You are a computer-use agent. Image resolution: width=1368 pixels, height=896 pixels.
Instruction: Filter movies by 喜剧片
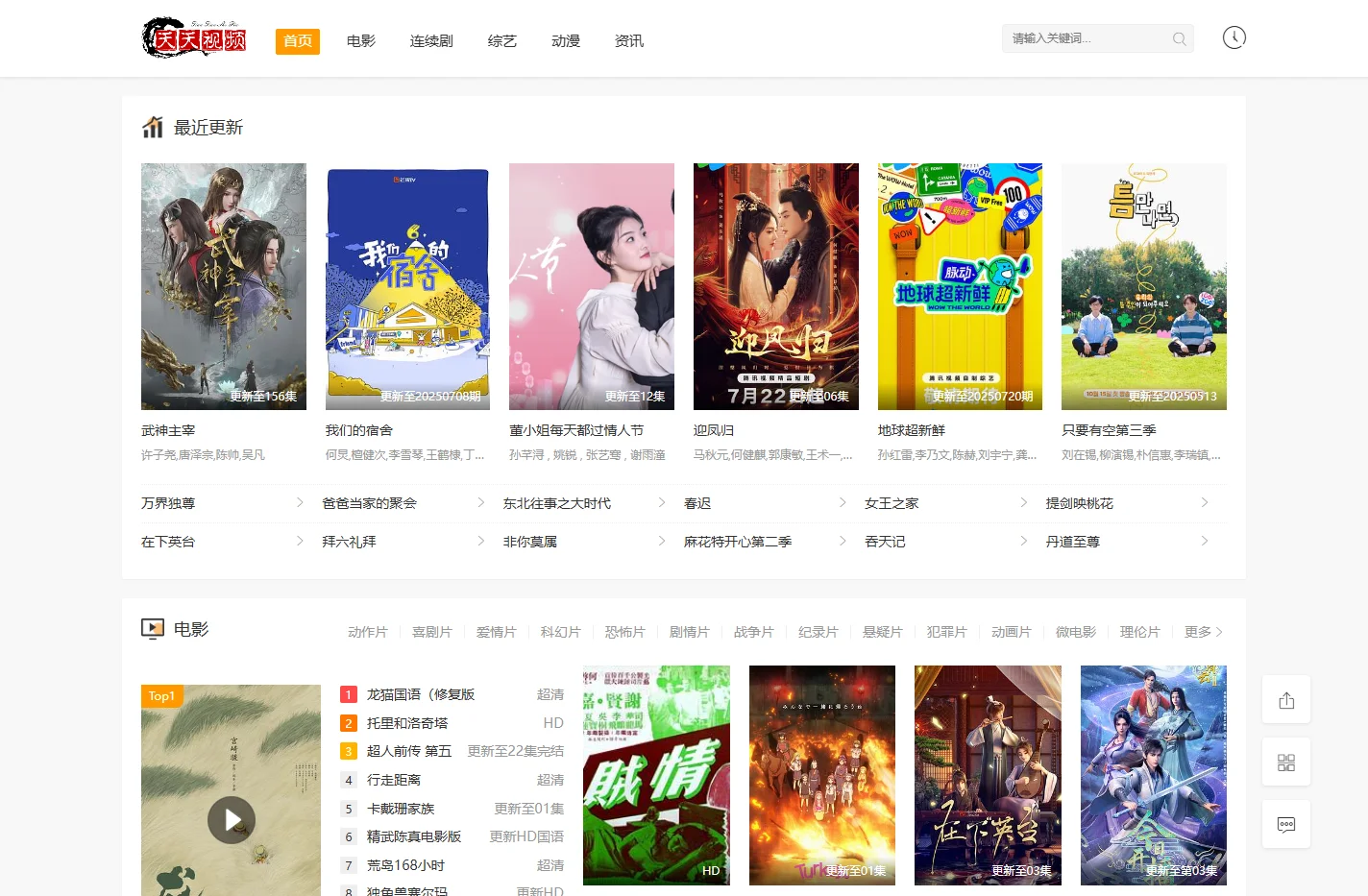432,632
